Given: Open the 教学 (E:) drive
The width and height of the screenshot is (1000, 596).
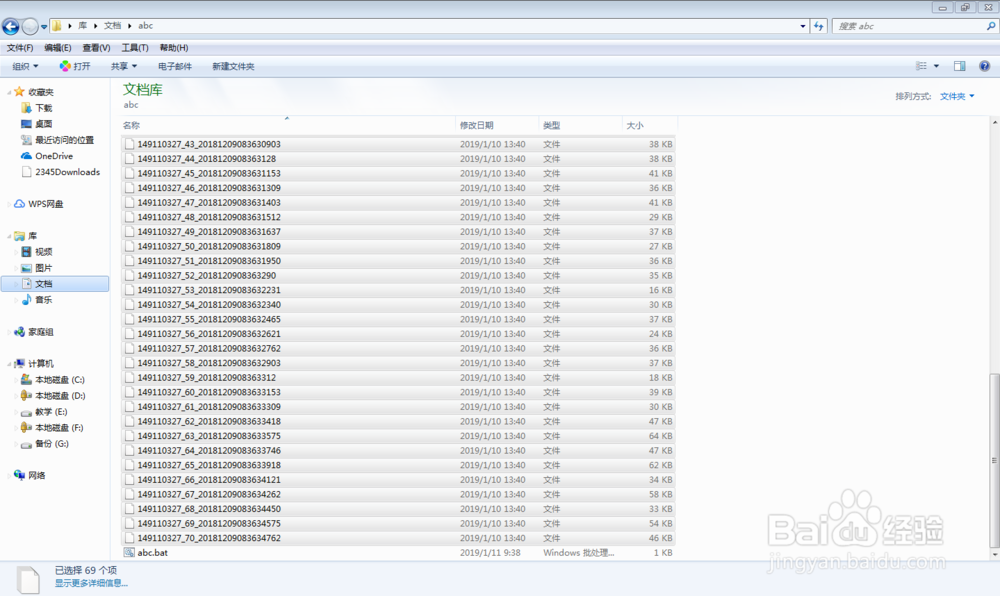Looking at the screenshot, I should (x=51, y=412).
